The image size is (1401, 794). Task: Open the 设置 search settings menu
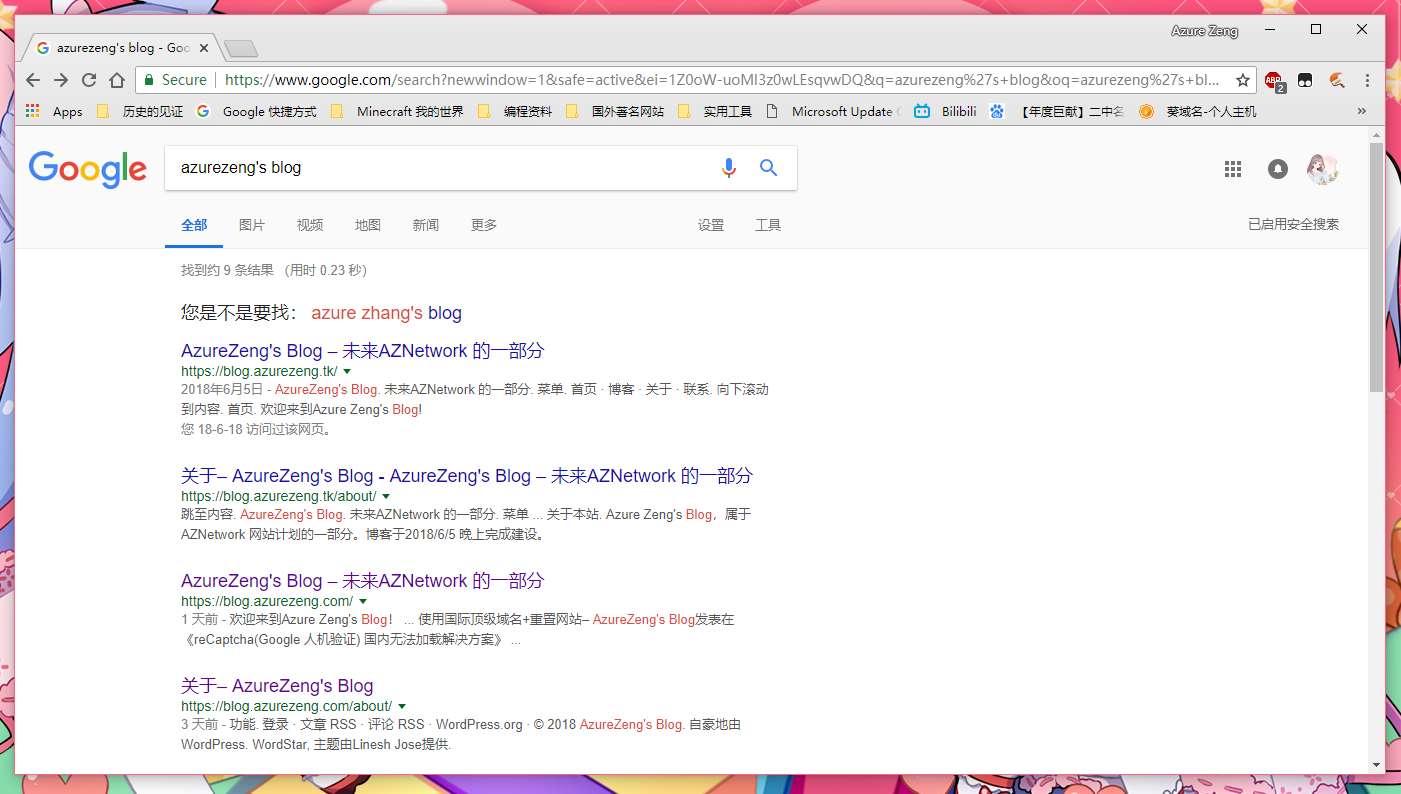click(x=711, y=225)
